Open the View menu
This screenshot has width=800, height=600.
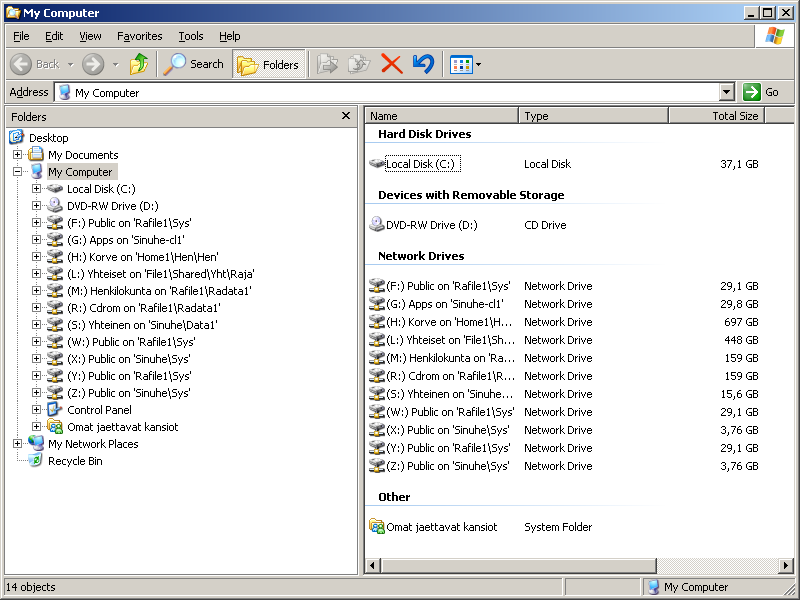tap(90, 36)
